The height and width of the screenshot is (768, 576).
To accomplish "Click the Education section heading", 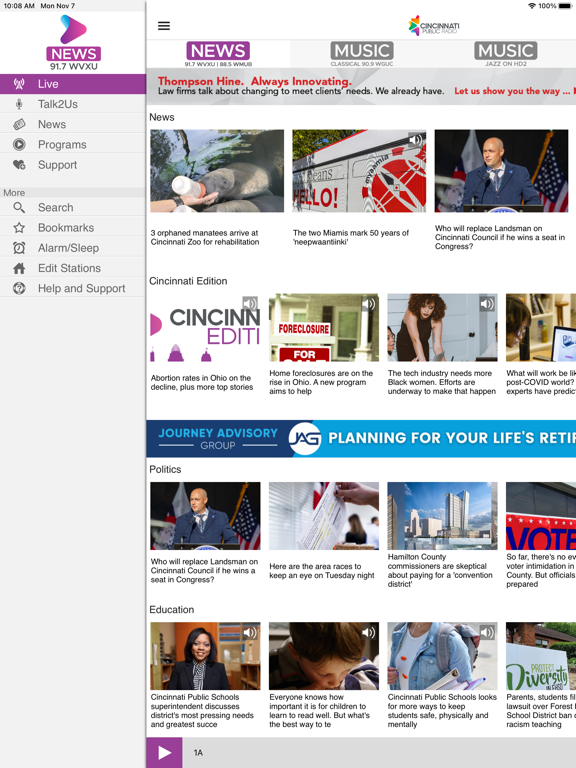I will point(171,610).
